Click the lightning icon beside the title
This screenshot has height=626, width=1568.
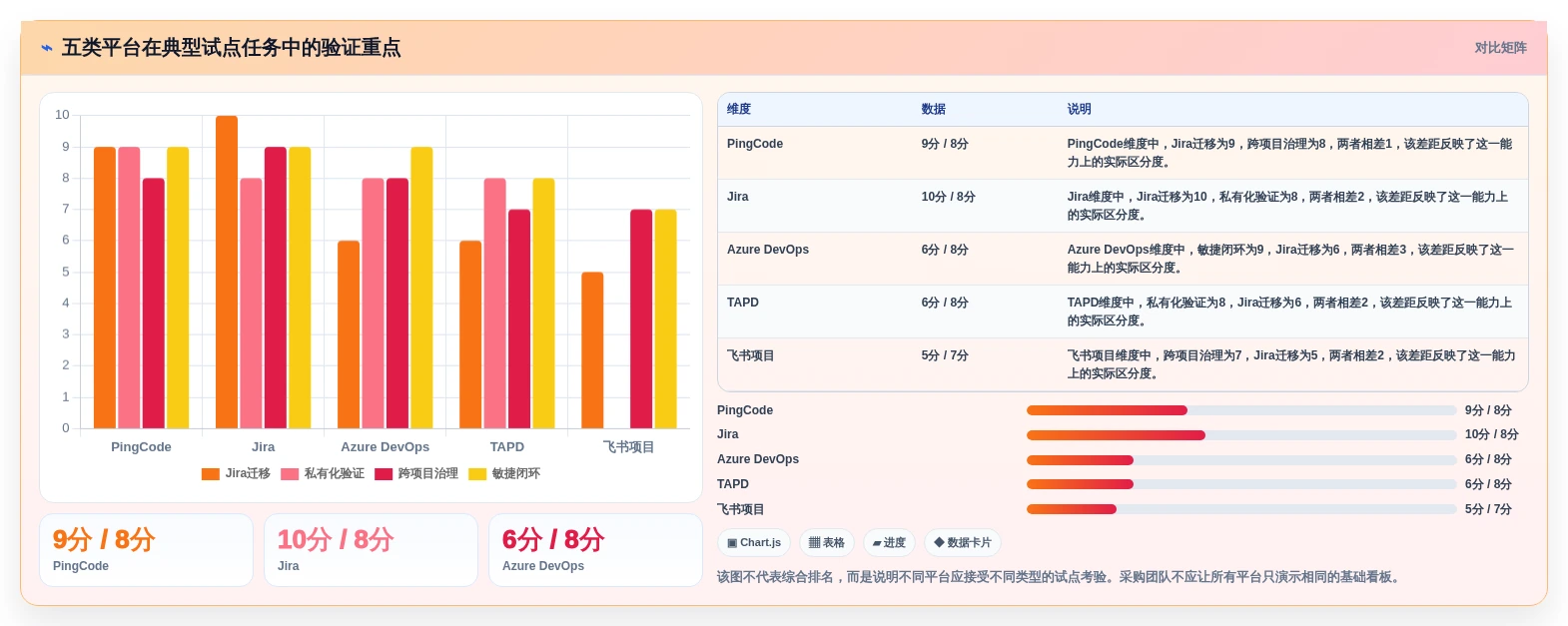click(x=47, y=48)
